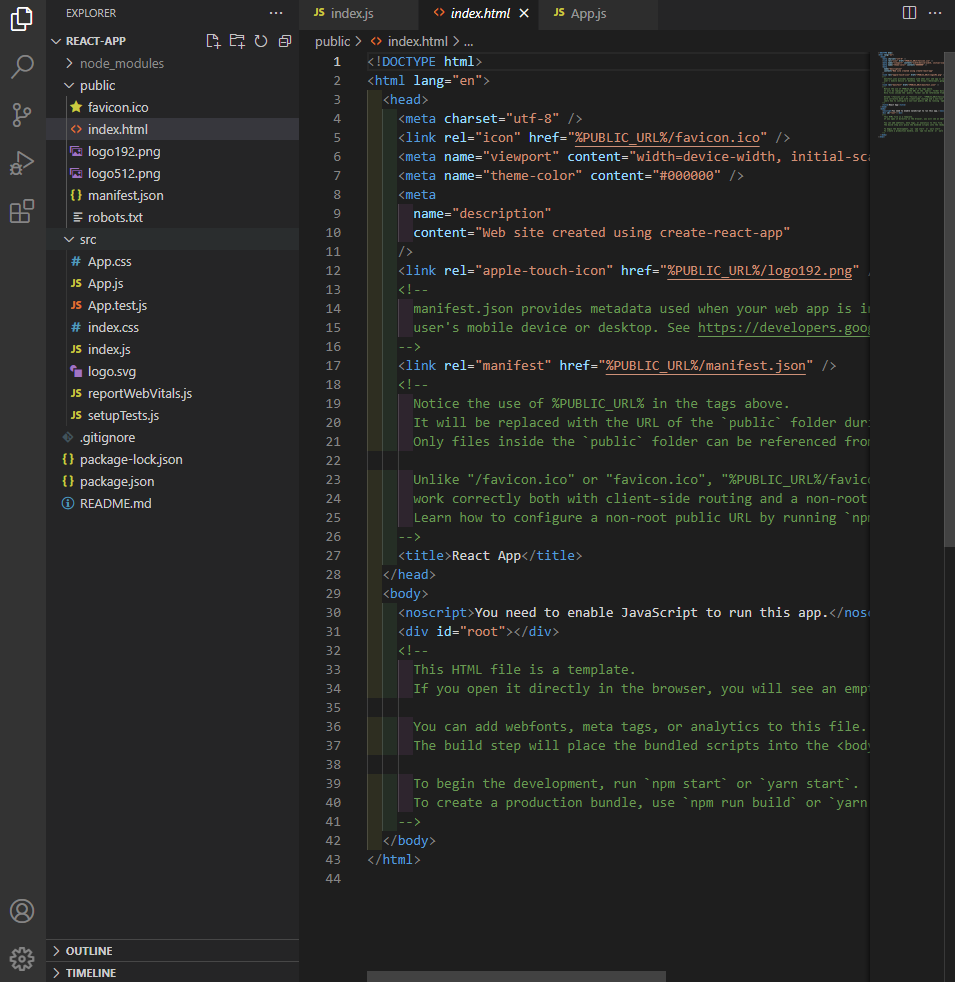The width and height of the screenshot is (955, 982).
Task: Click the horizontal scrollbar in the editor
Action: point(516,975)
